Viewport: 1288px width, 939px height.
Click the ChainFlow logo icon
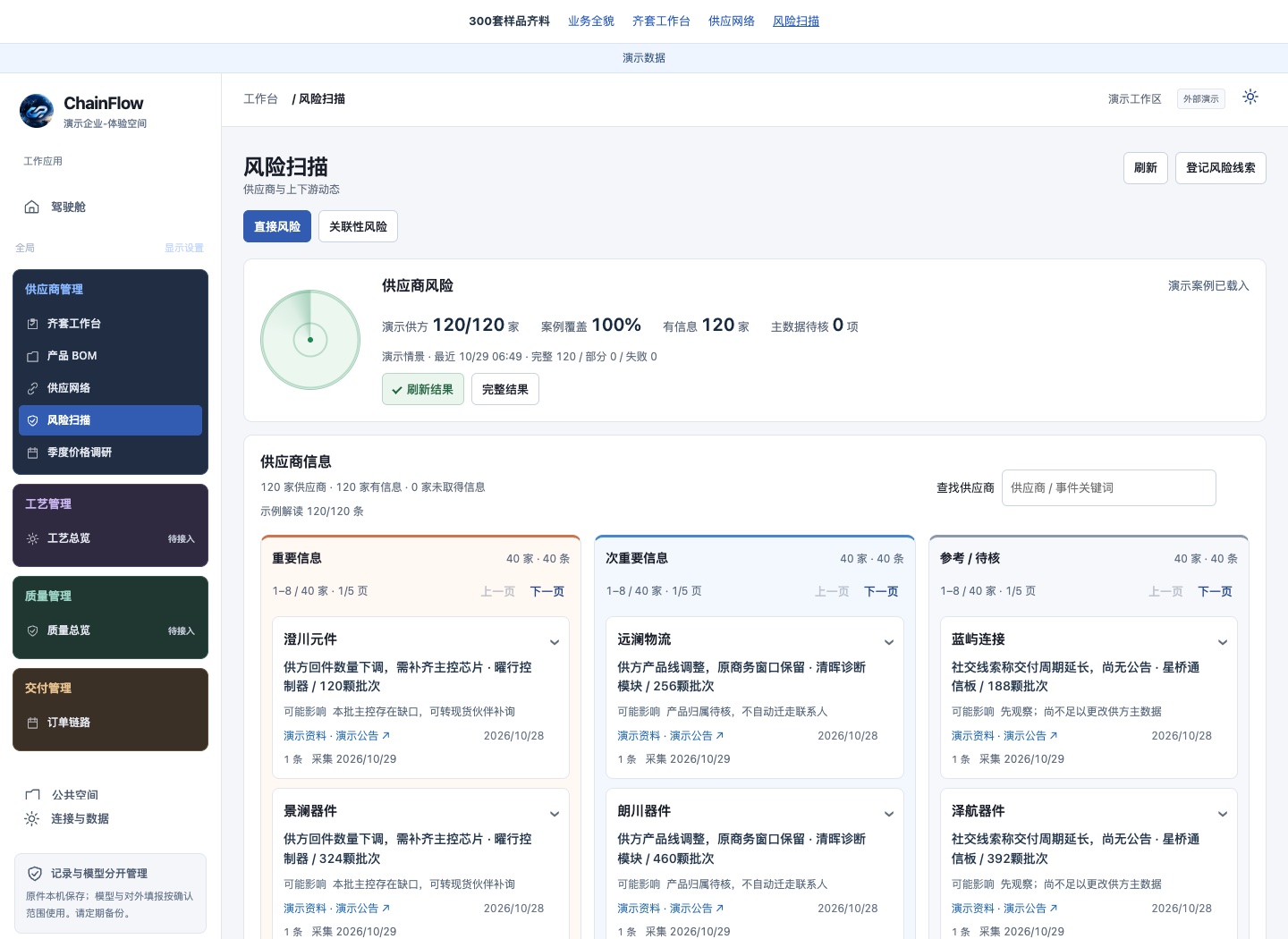tap(37, 111)
